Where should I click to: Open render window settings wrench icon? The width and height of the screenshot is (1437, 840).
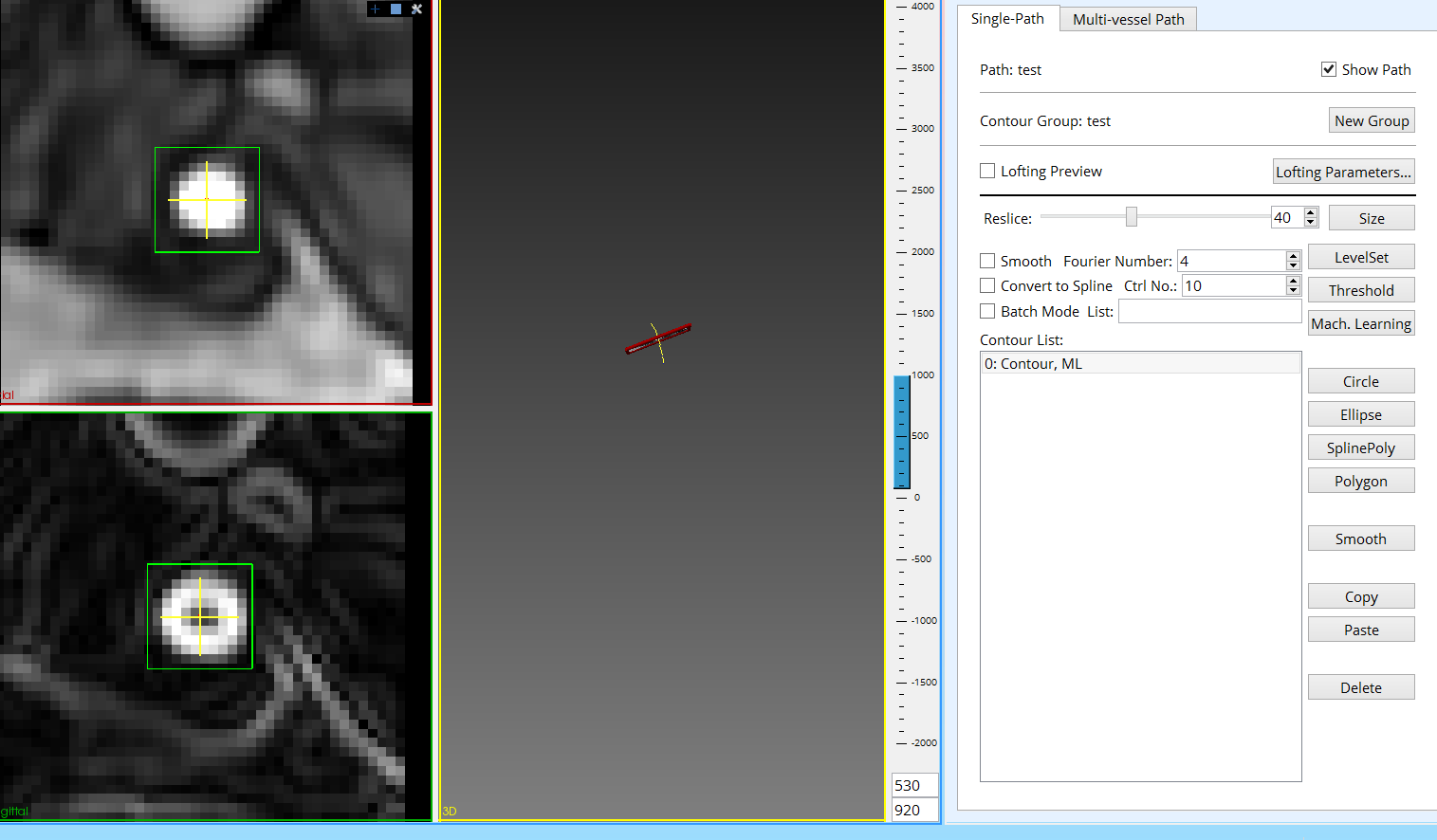[416, 9]
